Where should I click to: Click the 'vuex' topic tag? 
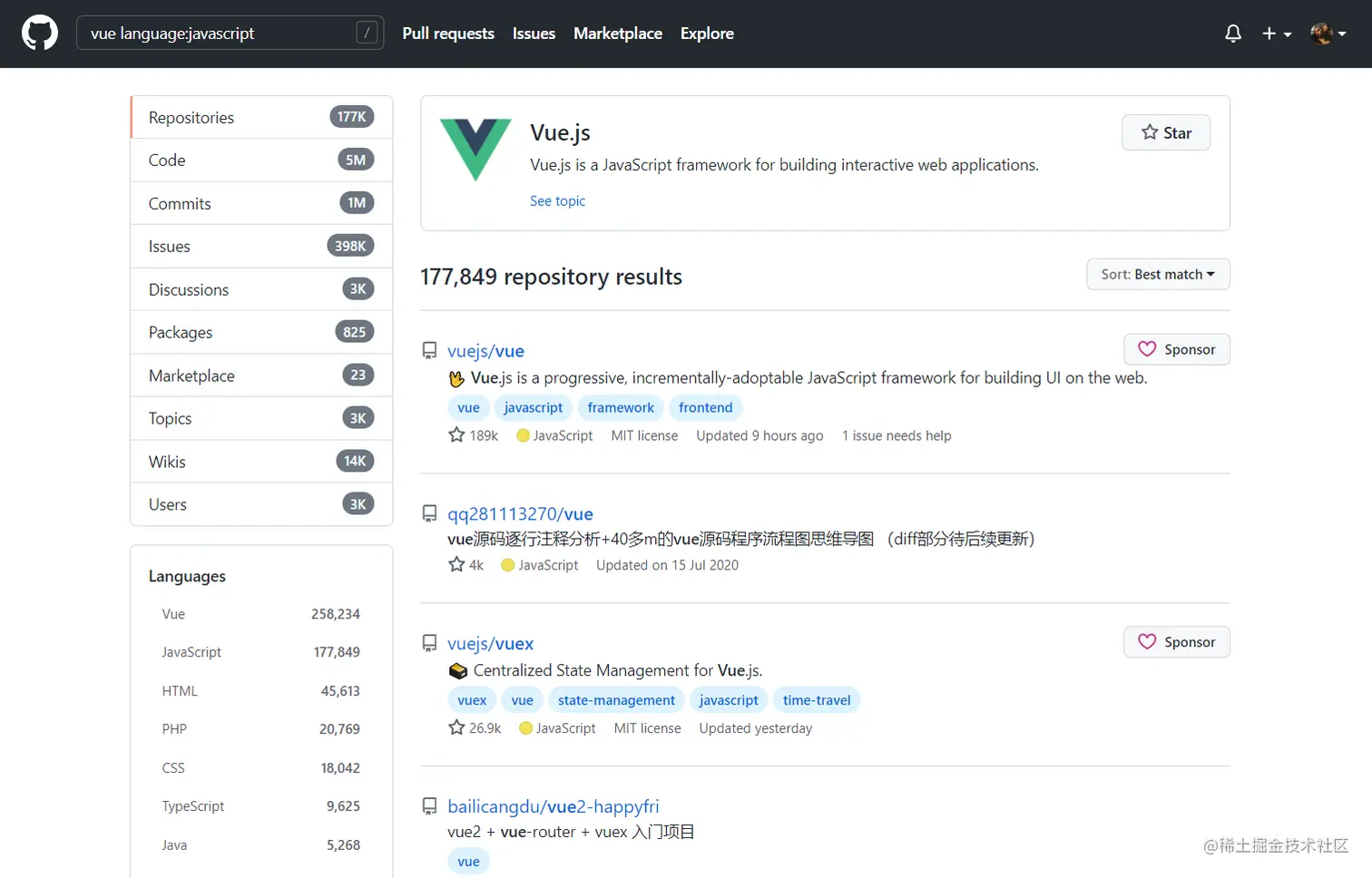point(472,700)
